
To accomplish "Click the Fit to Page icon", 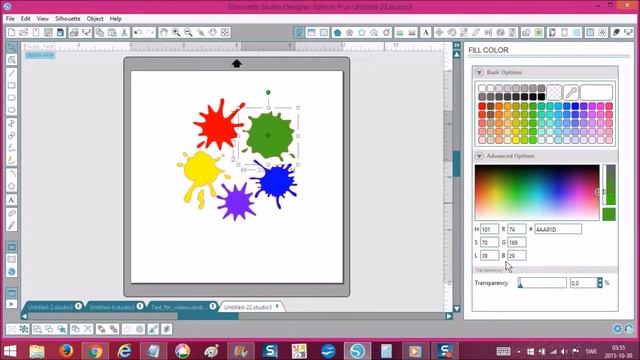I will 225,32.
